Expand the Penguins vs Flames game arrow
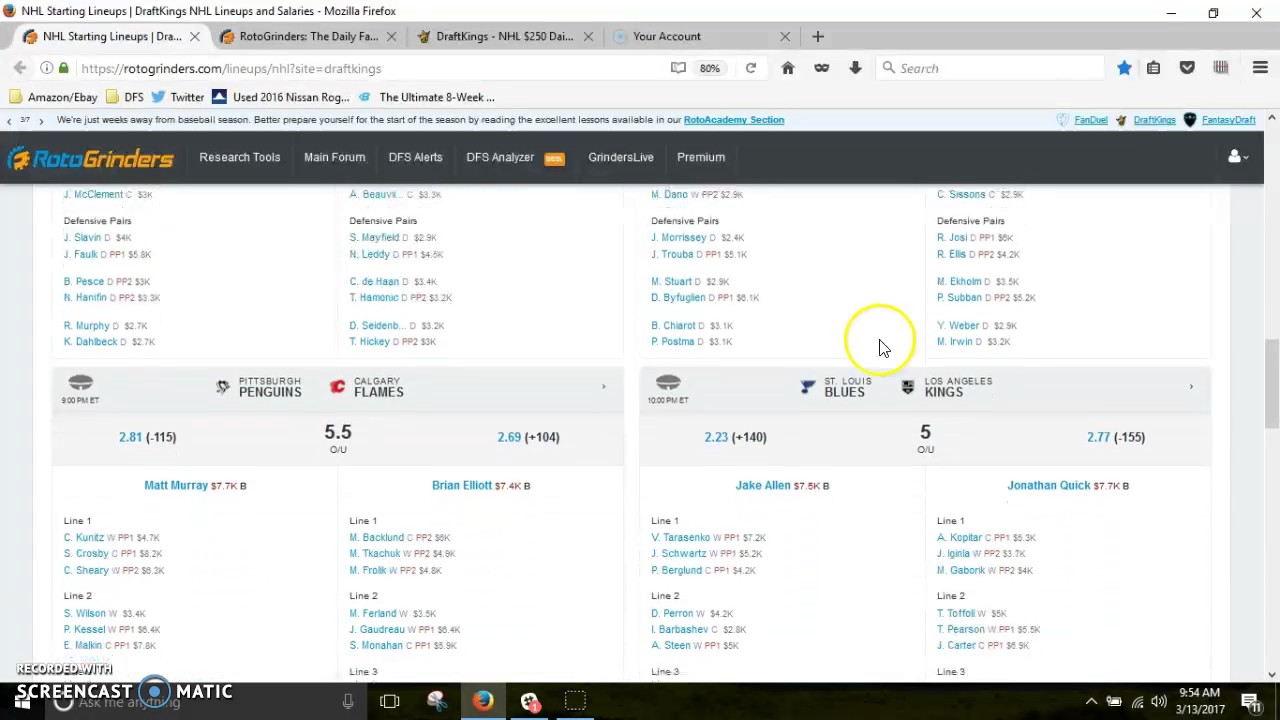The width and height of the screenshot is (1280, 720). pos(603,387)
